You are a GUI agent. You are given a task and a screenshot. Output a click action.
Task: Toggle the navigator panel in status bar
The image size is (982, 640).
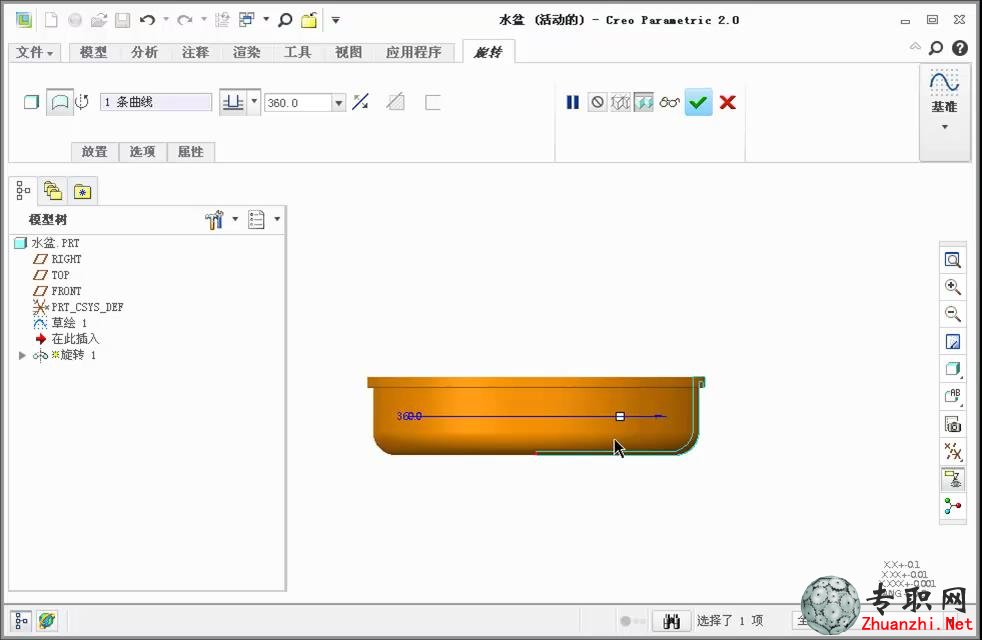21,621
